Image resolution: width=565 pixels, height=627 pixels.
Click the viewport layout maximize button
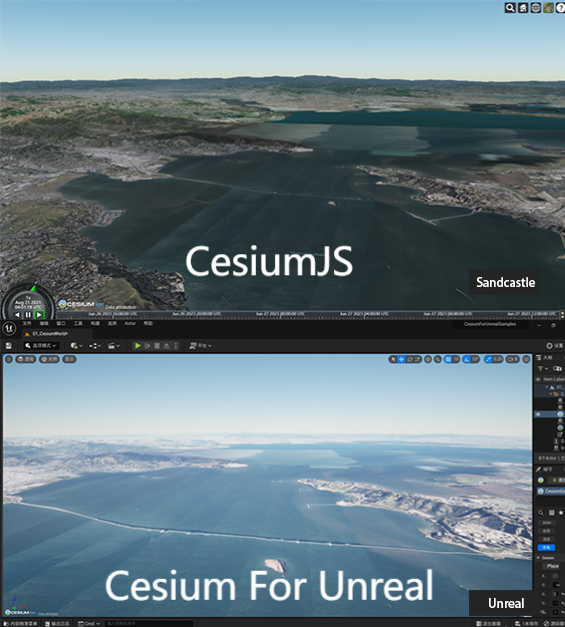point(526,359)
